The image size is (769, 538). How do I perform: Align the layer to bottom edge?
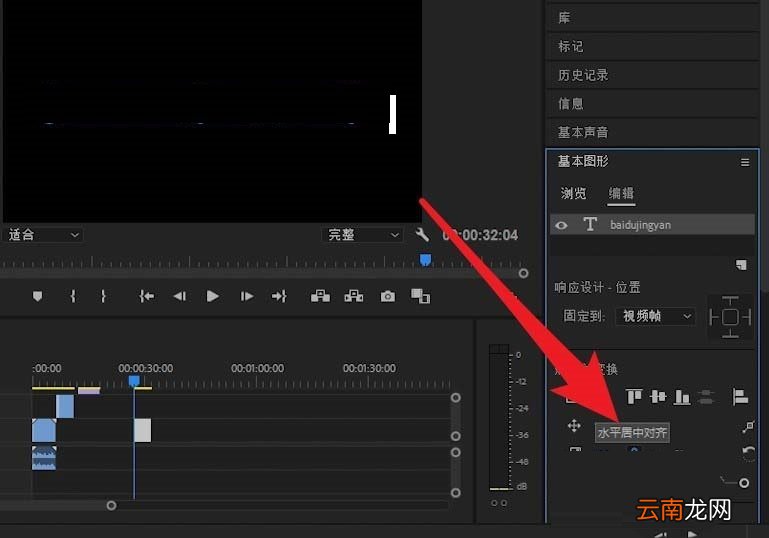point(682,396)
